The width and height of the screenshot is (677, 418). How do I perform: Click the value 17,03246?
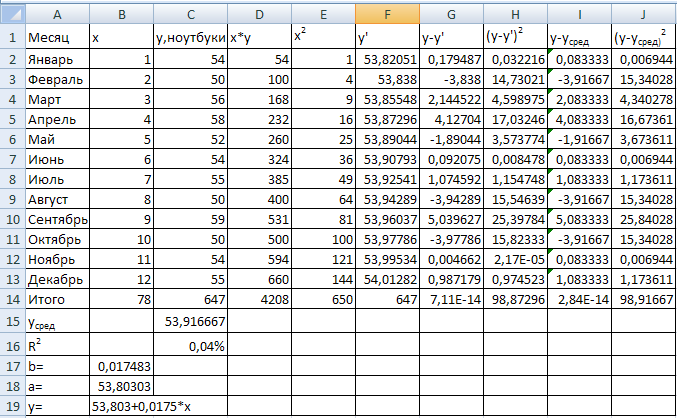tap(515, 119)
